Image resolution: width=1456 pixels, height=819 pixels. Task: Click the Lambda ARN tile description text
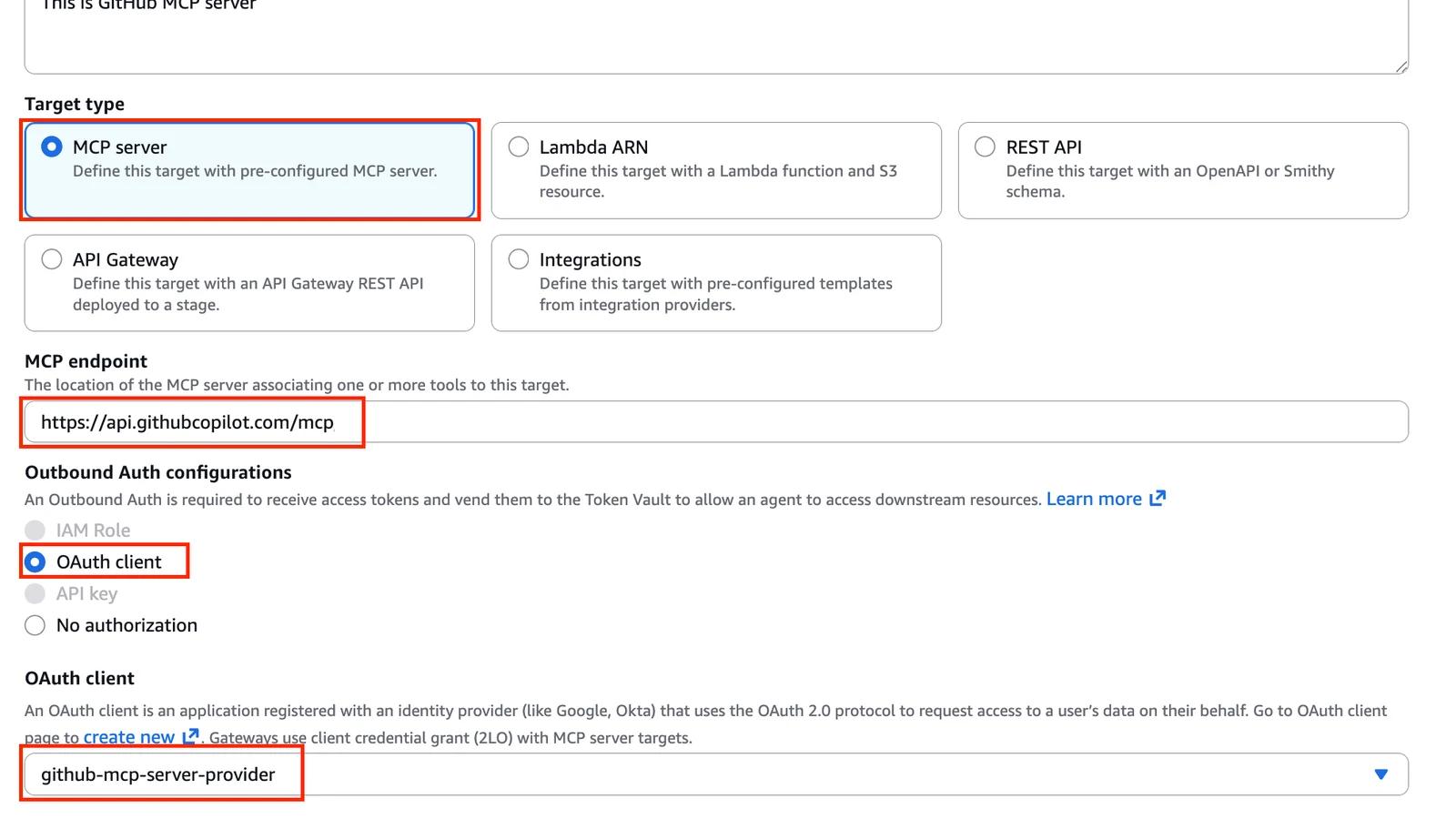(717, 181)
